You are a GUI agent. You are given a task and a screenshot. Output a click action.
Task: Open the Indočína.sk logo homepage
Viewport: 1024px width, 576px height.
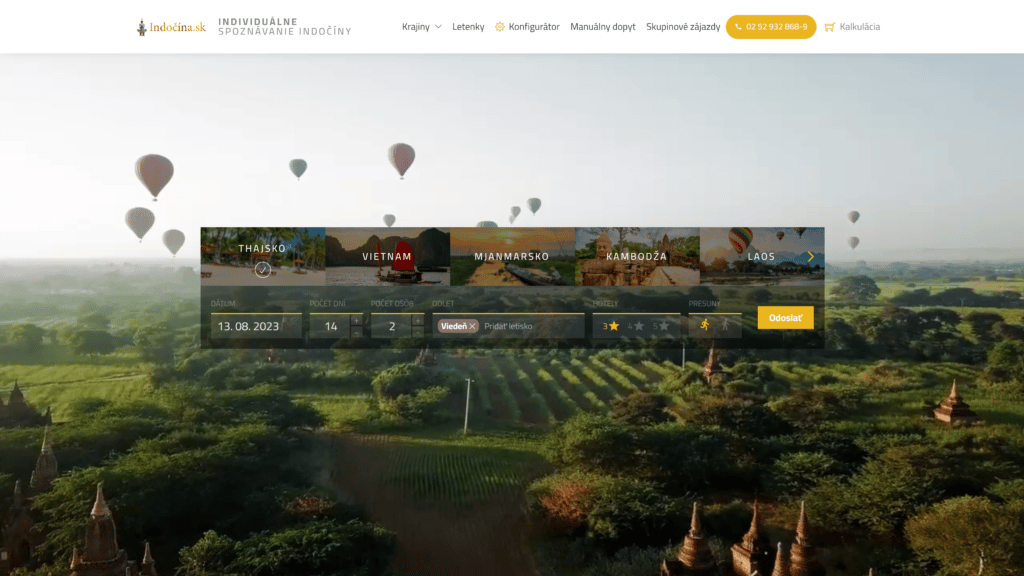(x=171, y=27)
